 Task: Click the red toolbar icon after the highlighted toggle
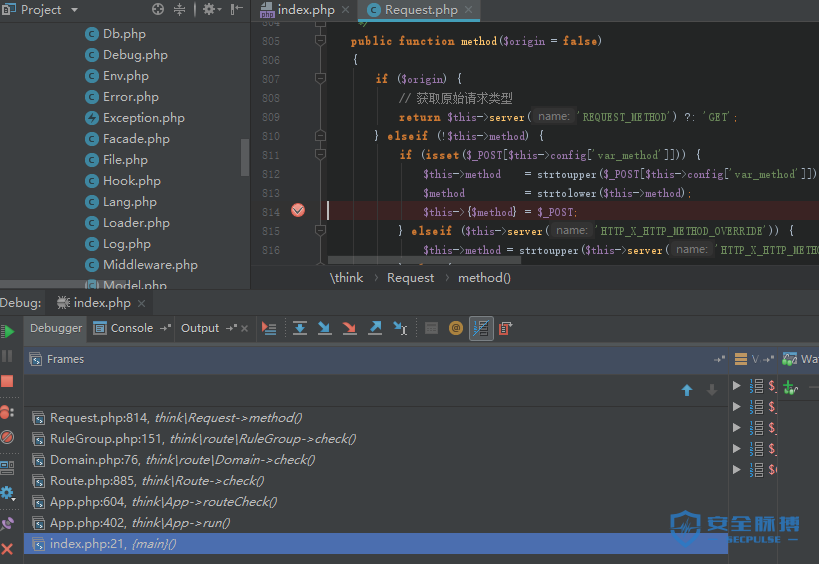tap(506, 328)
